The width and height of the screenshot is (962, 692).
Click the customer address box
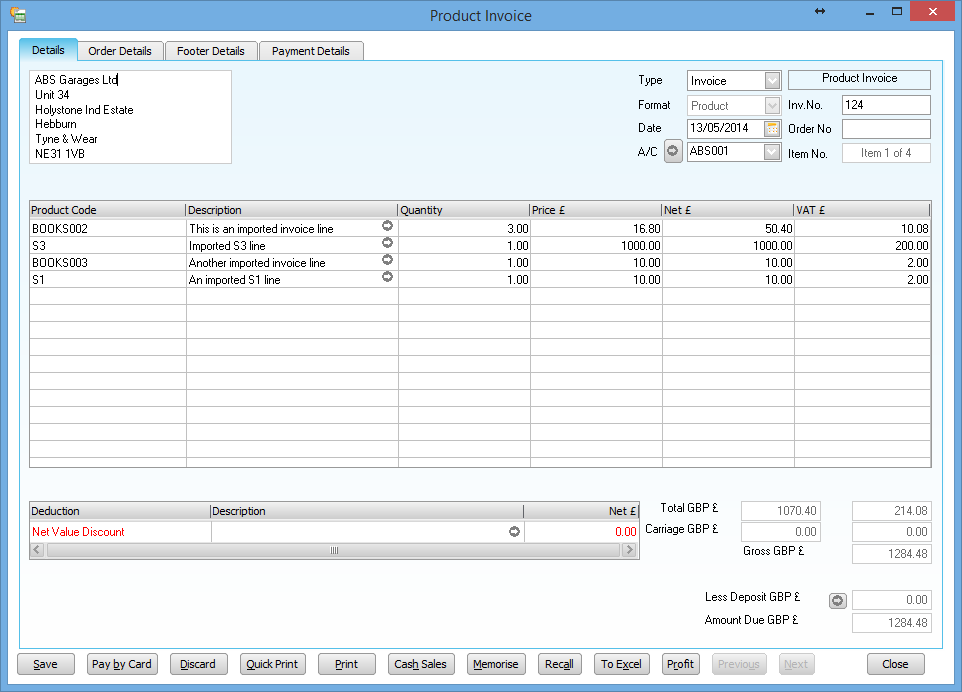click(x=131, y=117)
